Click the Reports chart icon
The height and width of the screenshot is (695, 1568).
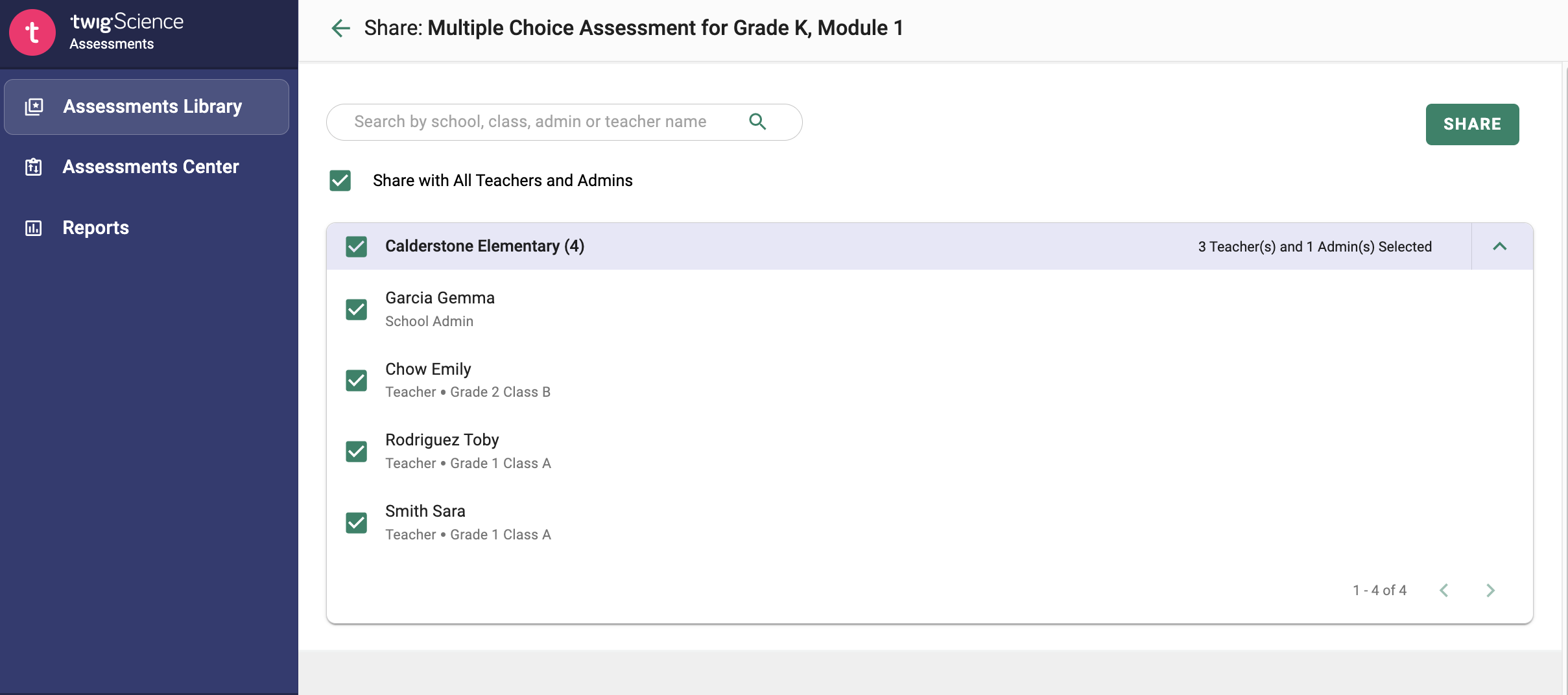tap(34, 228)
